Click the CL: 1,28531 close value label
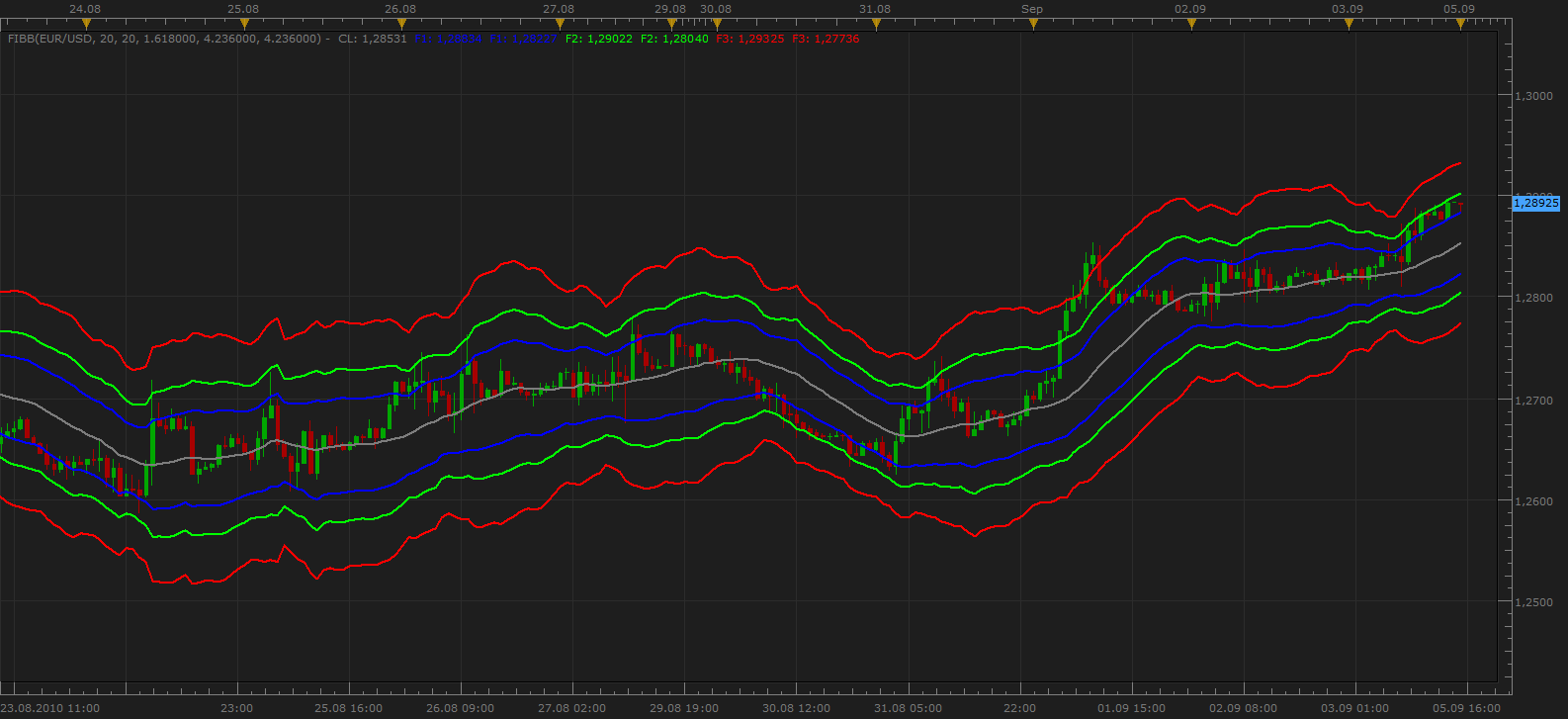The height and width of the screenshot is (719, 1568). [372, 40]
